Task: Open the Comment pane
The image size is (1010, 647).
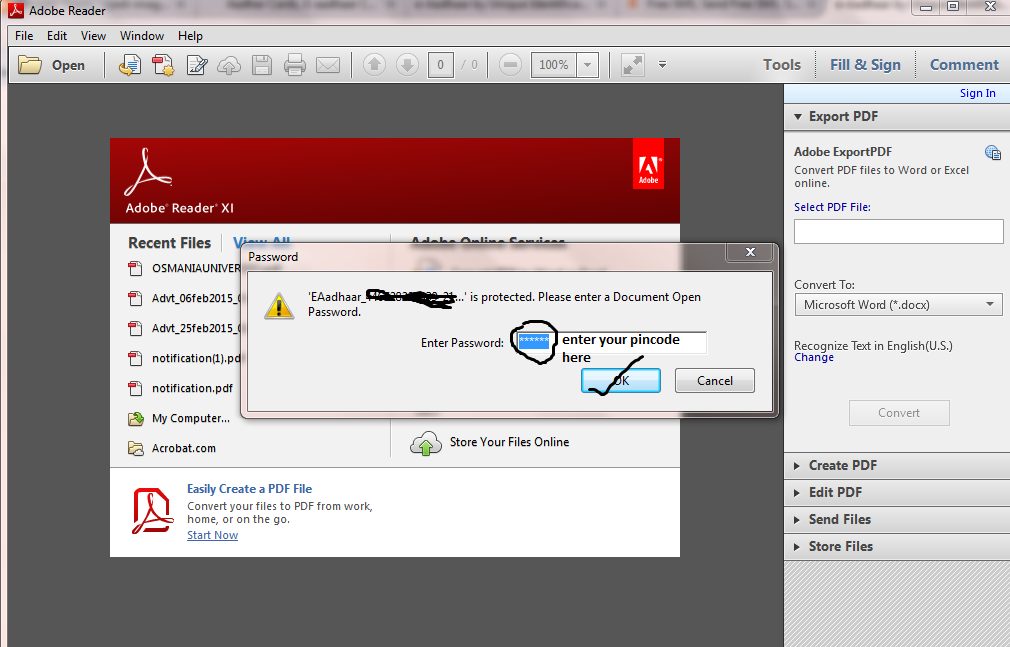Action: [964, 65]
